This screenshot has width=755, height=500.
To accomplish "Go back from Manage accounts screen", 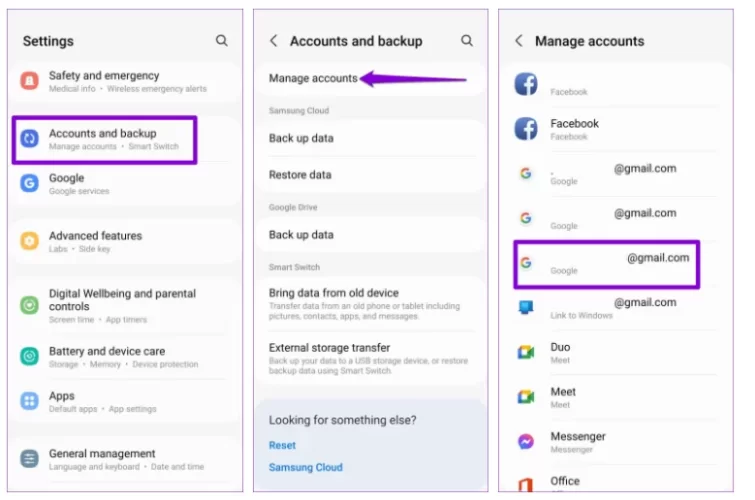I will [x=519, y=41].
